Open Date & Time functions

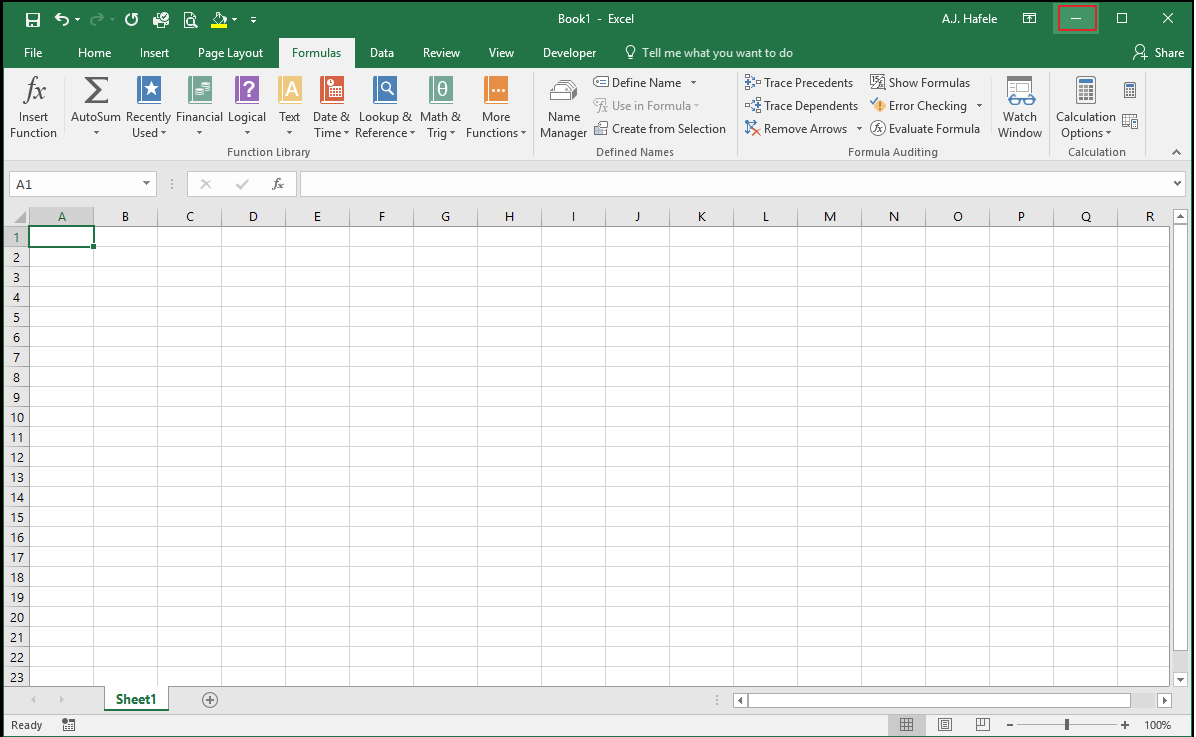[332, 107]
